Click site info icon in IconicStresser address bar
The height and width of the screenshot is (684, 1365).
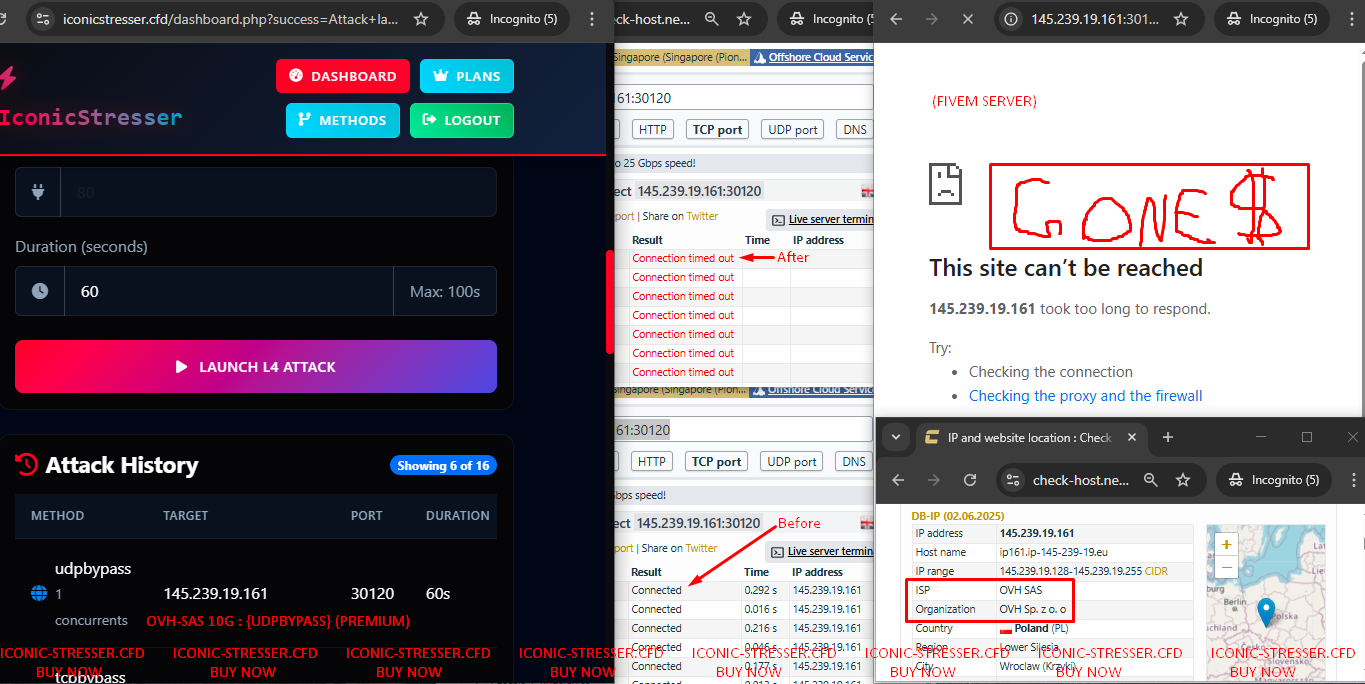pyautogui.click(x=41, y=18)
